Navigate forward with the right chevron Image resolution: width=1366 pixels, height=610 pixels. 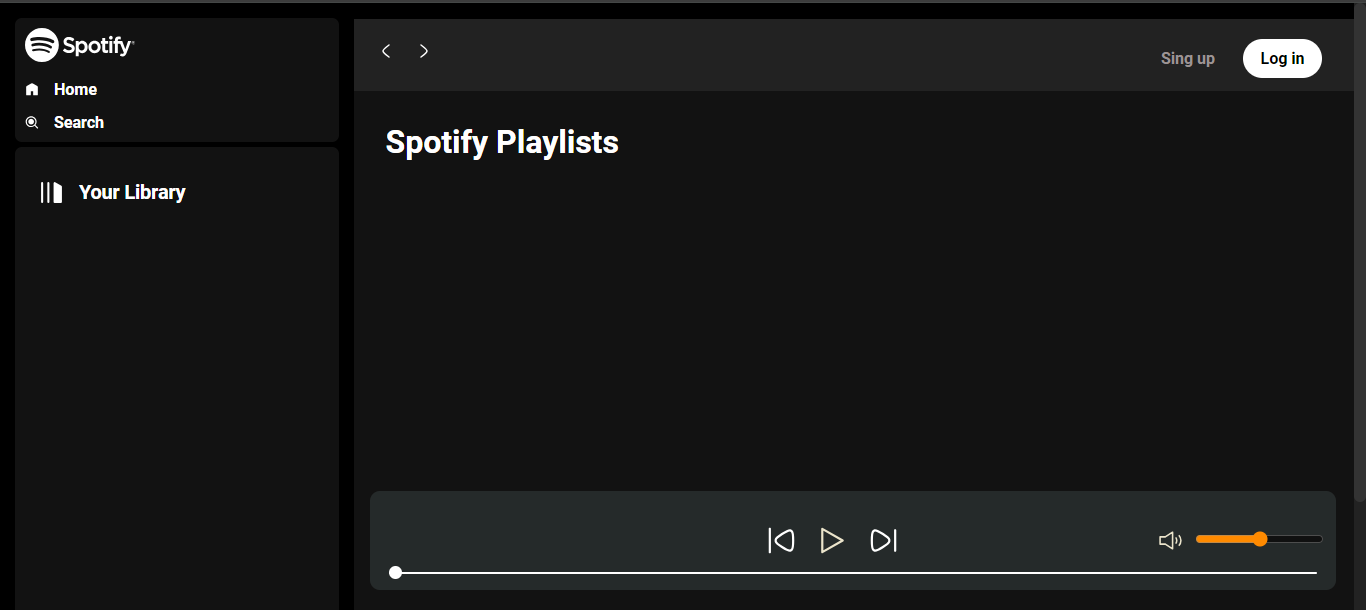tap(423, 50)
